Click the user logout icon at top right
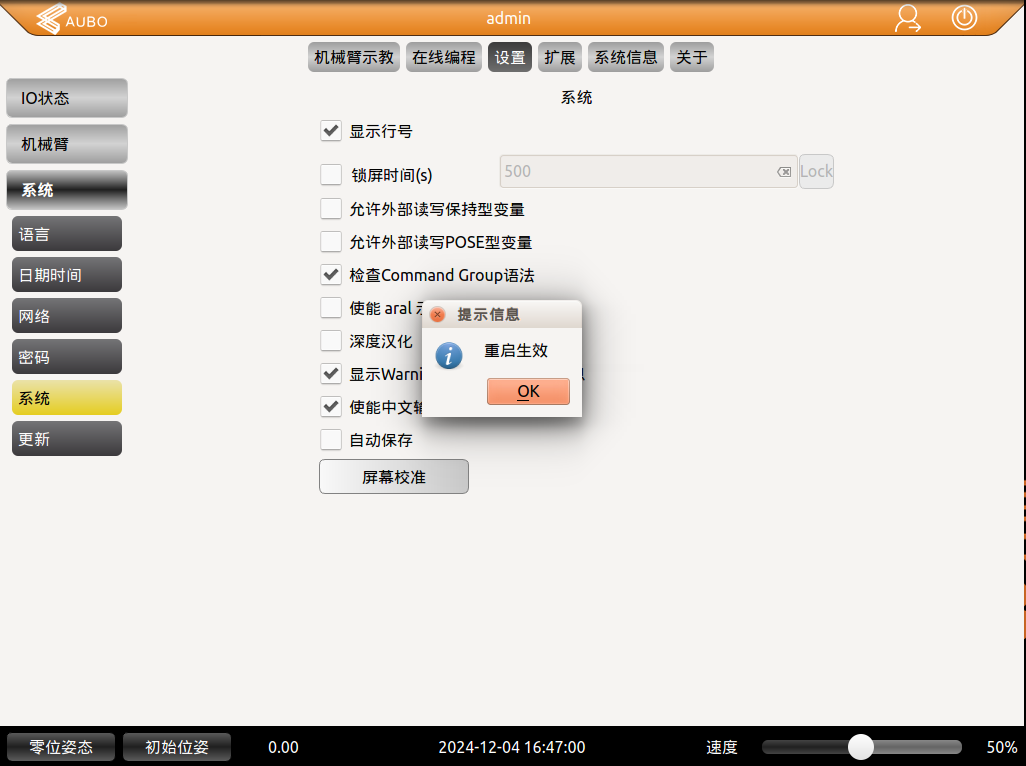1026x766 pixels. pyautogui.click(x=907, y=19)
